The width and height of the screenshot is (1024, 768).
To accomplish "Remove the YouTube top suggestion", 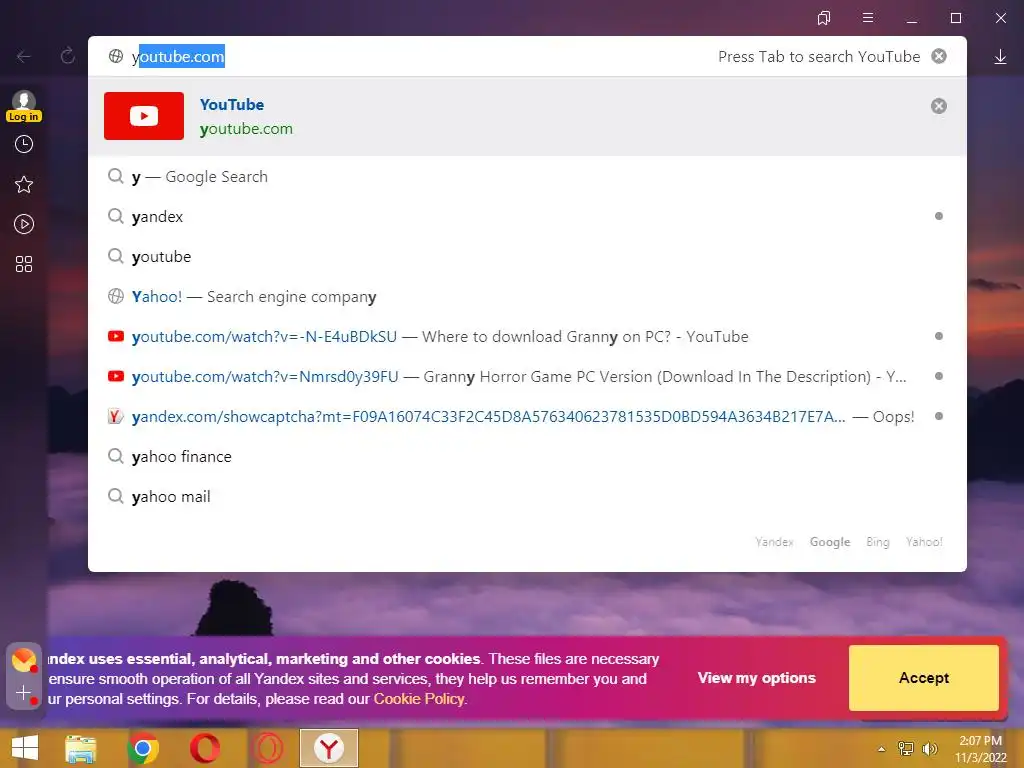I will [x=939, y=106].
